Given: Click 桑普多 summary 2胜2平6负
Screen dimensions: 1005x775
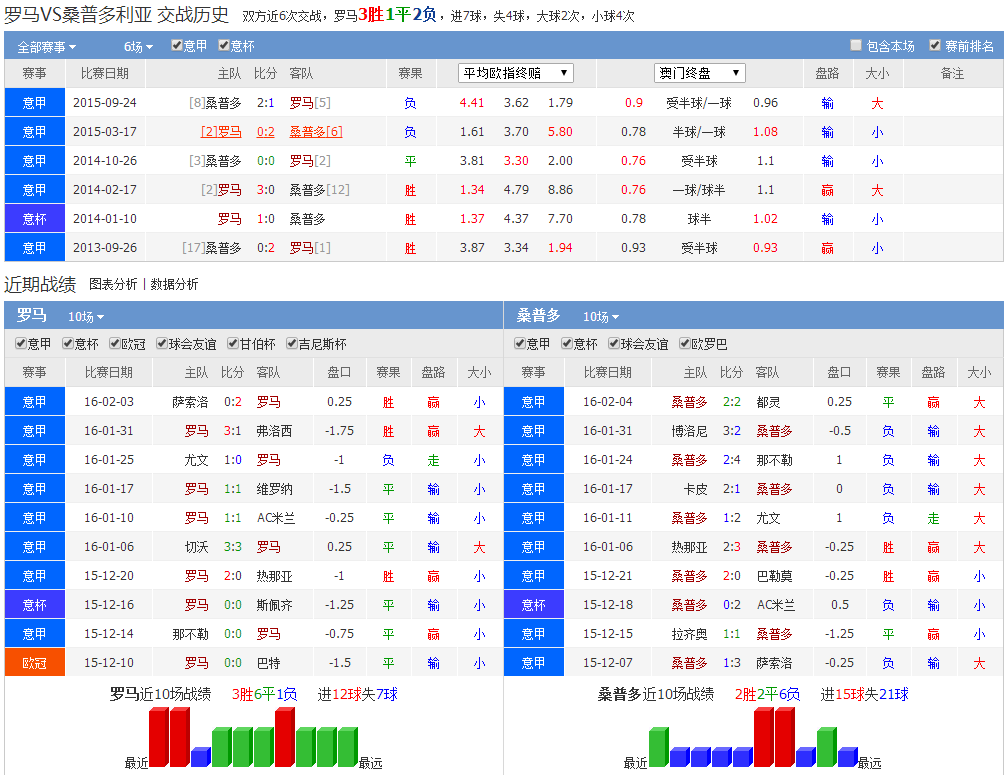Looking at the screenshot, I should [x=767, y=694].
